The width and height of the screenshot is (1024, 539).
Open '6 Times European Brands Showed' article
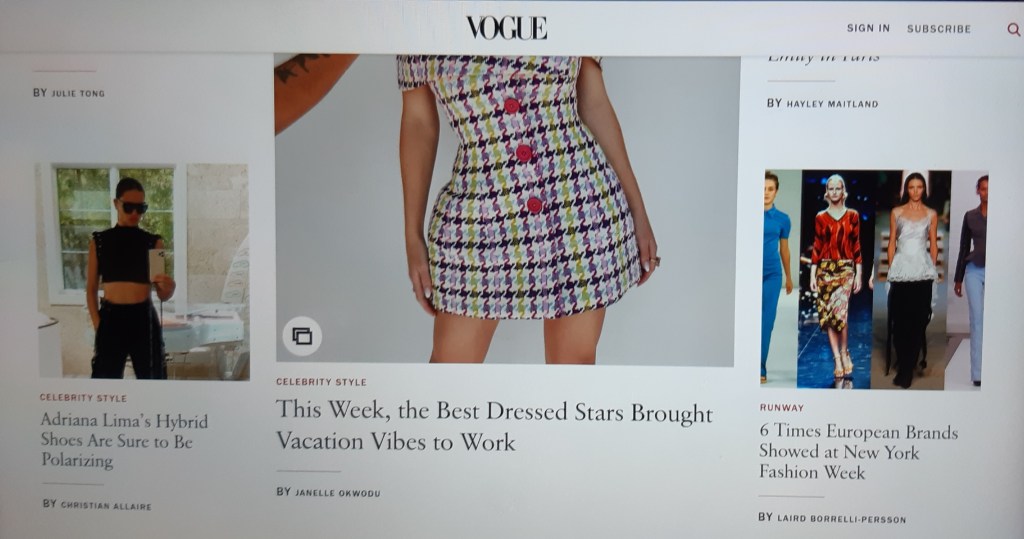point(858,451)
